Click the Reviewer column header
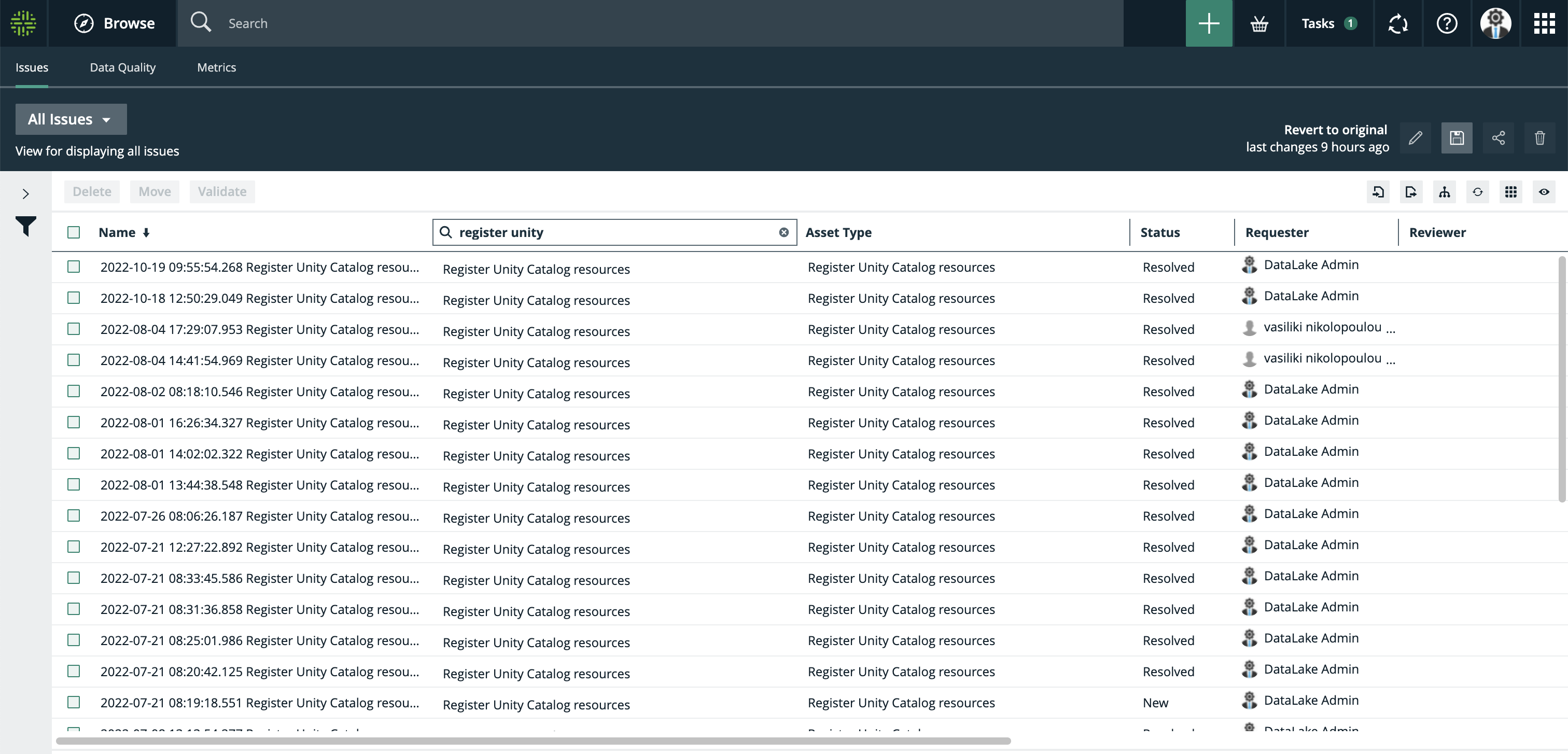This screenshot has width=1568, height=754. click(x=1437, y=232)
